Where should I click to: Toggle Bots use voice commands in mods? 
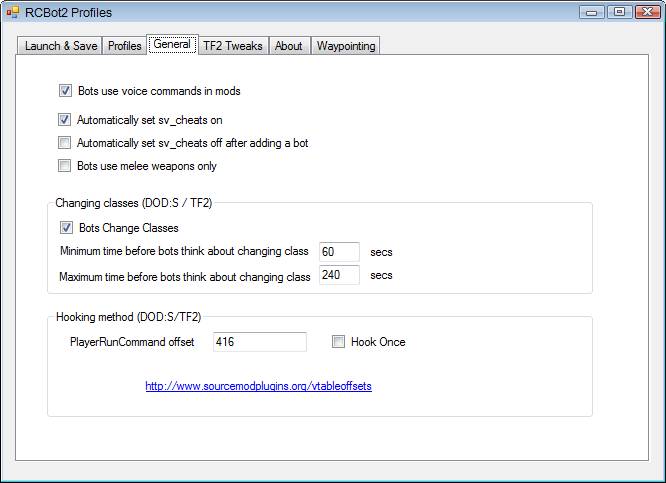click(65, 91)
